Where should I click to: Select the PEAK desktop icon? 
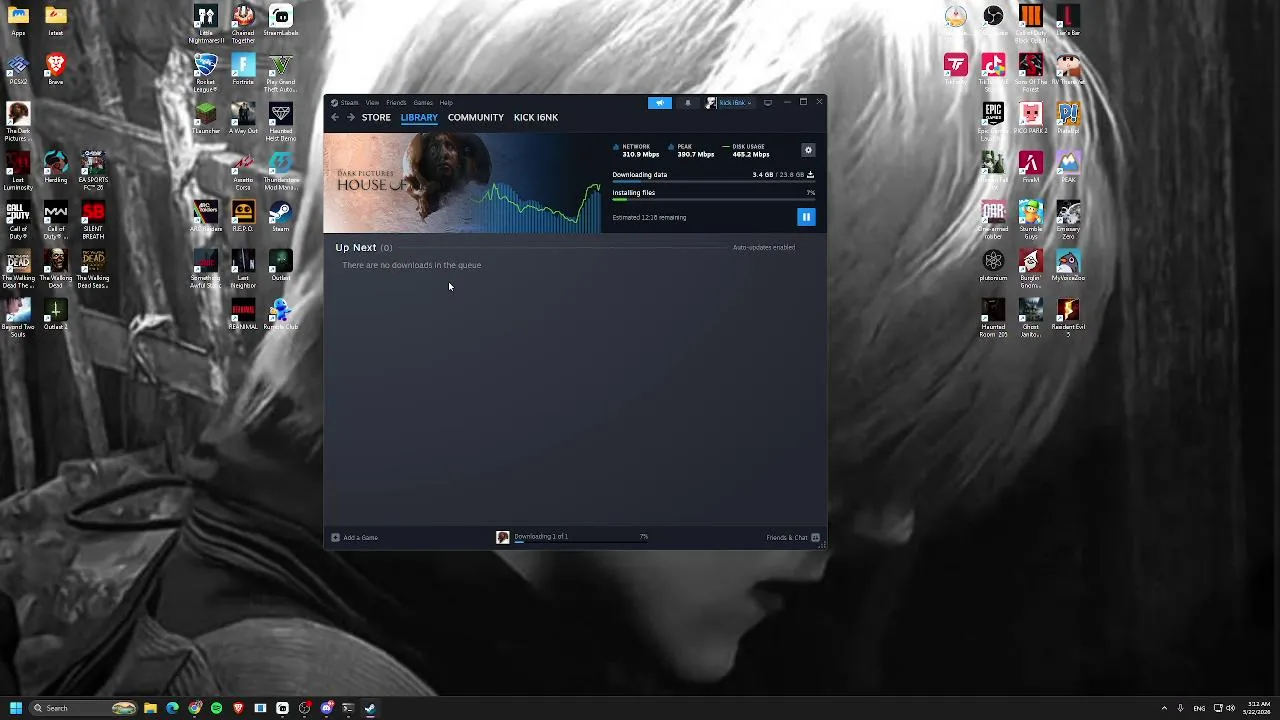[1068, 168]
